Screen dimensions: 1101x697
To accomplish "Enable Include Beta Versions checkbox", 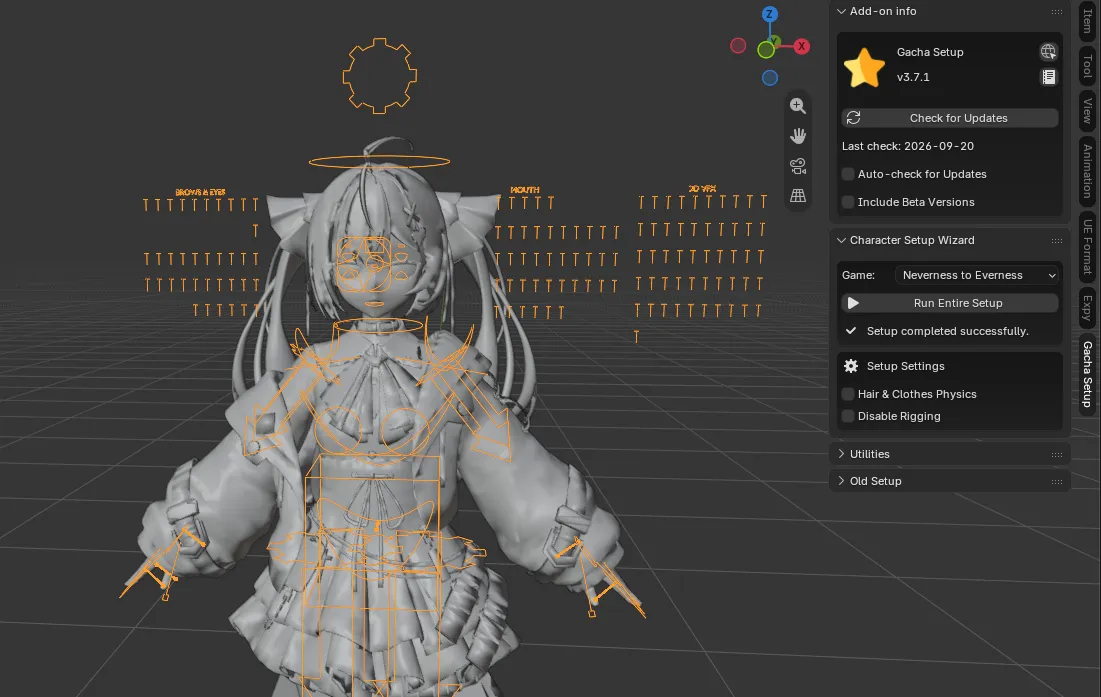I will 848,202.
